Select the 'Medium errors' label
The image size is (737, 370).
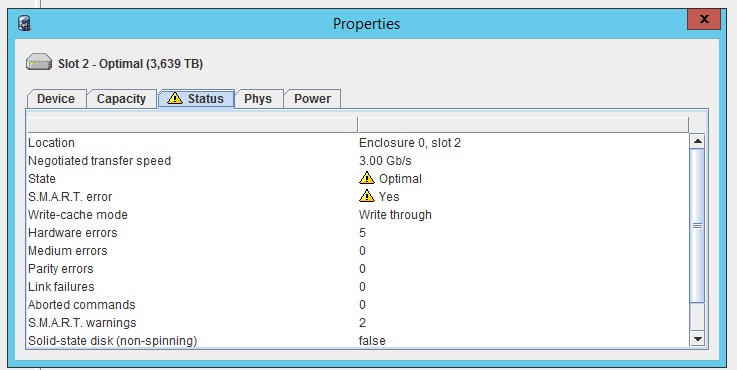[x=68, y=251]
